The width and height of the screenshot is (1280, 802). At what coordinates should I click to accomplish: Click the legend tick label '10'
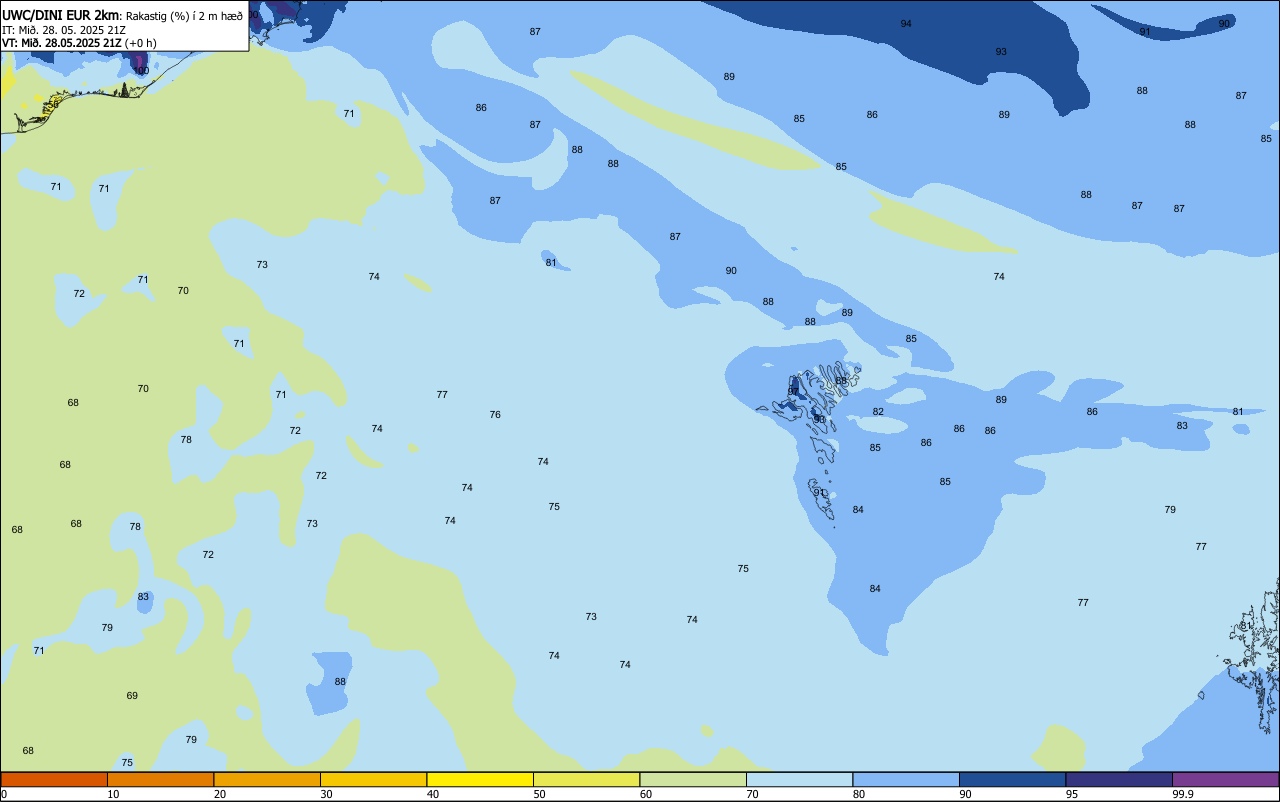coord(113,794)
